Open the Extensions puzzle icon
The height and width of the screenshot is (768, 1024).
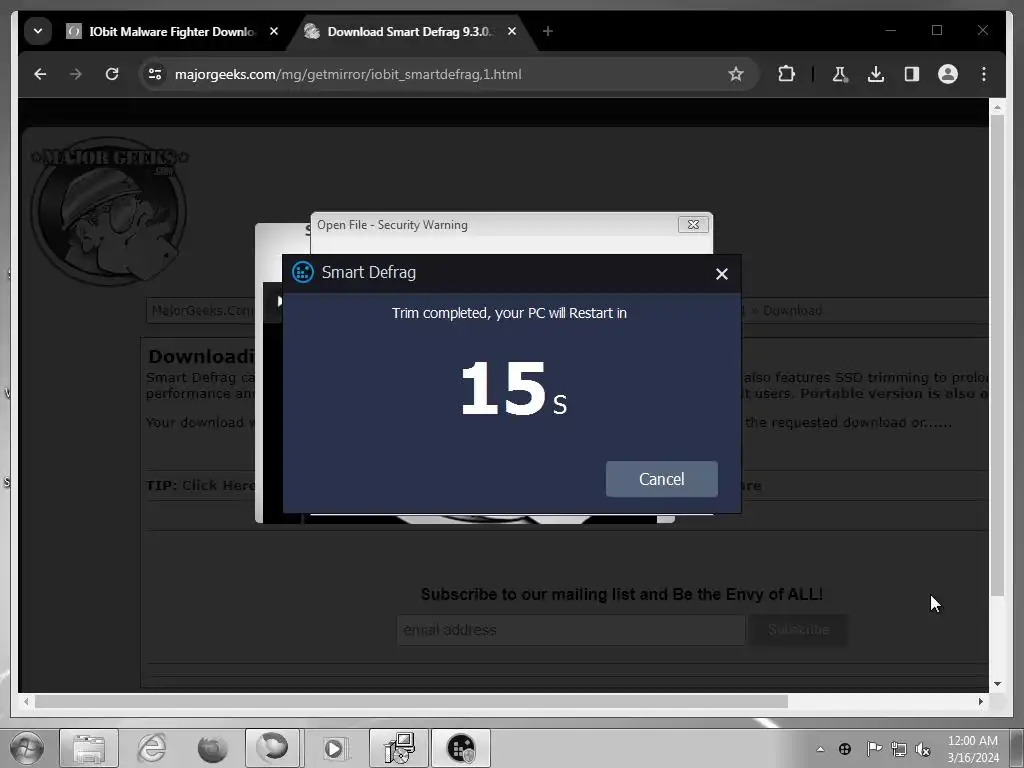click(786, 74)
